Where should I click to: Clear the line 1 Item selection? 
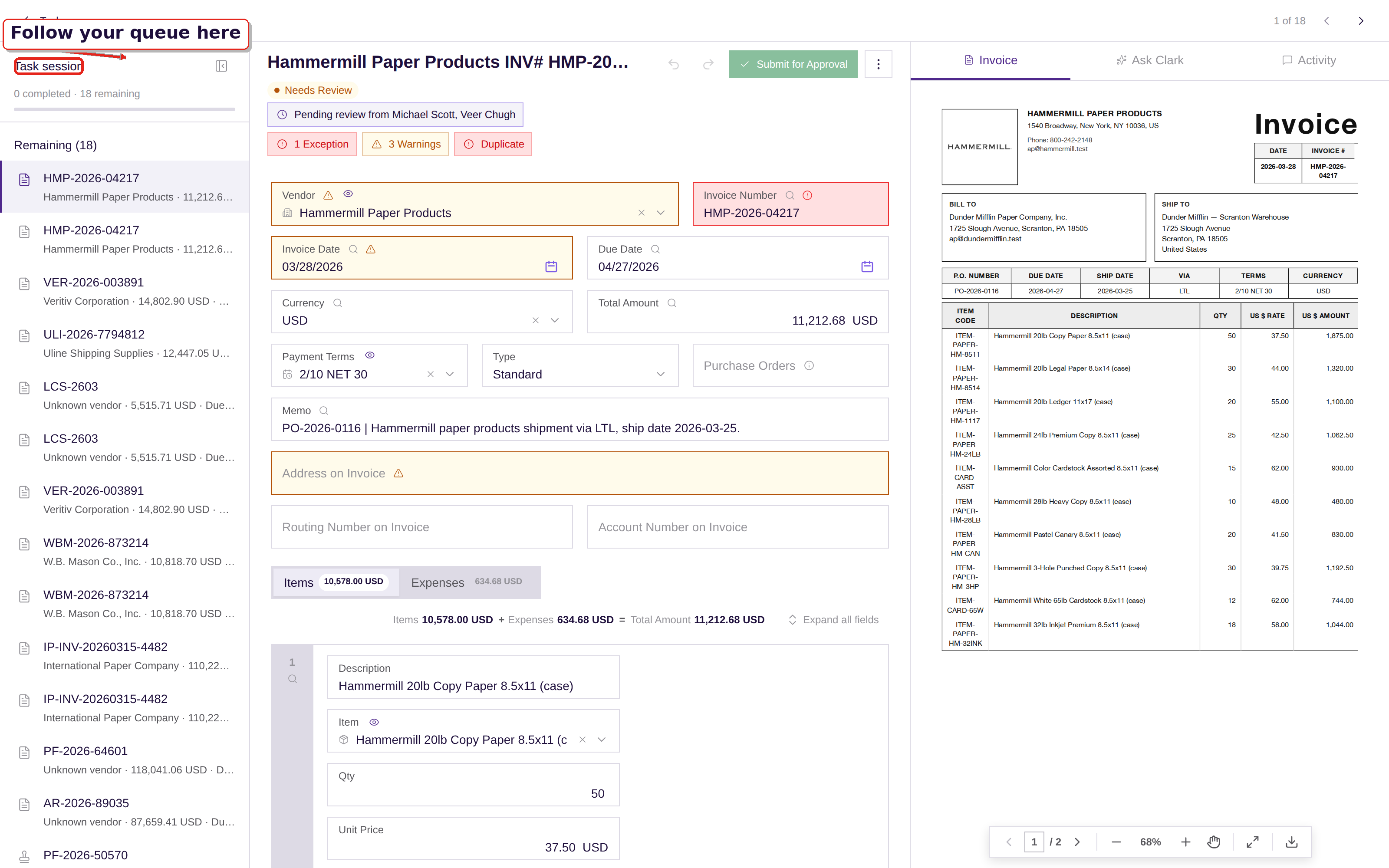pyautogui.click(x=583, y=740)
